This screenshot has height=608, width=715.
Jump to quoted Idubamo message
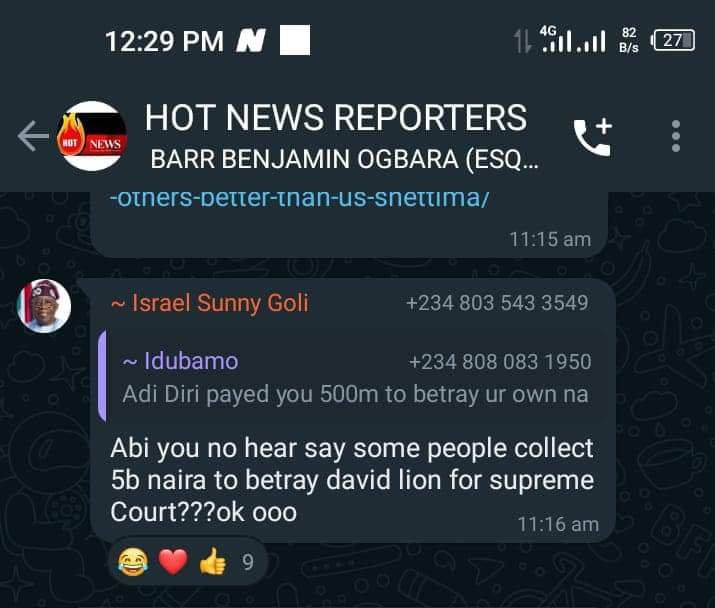pos(352,377)
